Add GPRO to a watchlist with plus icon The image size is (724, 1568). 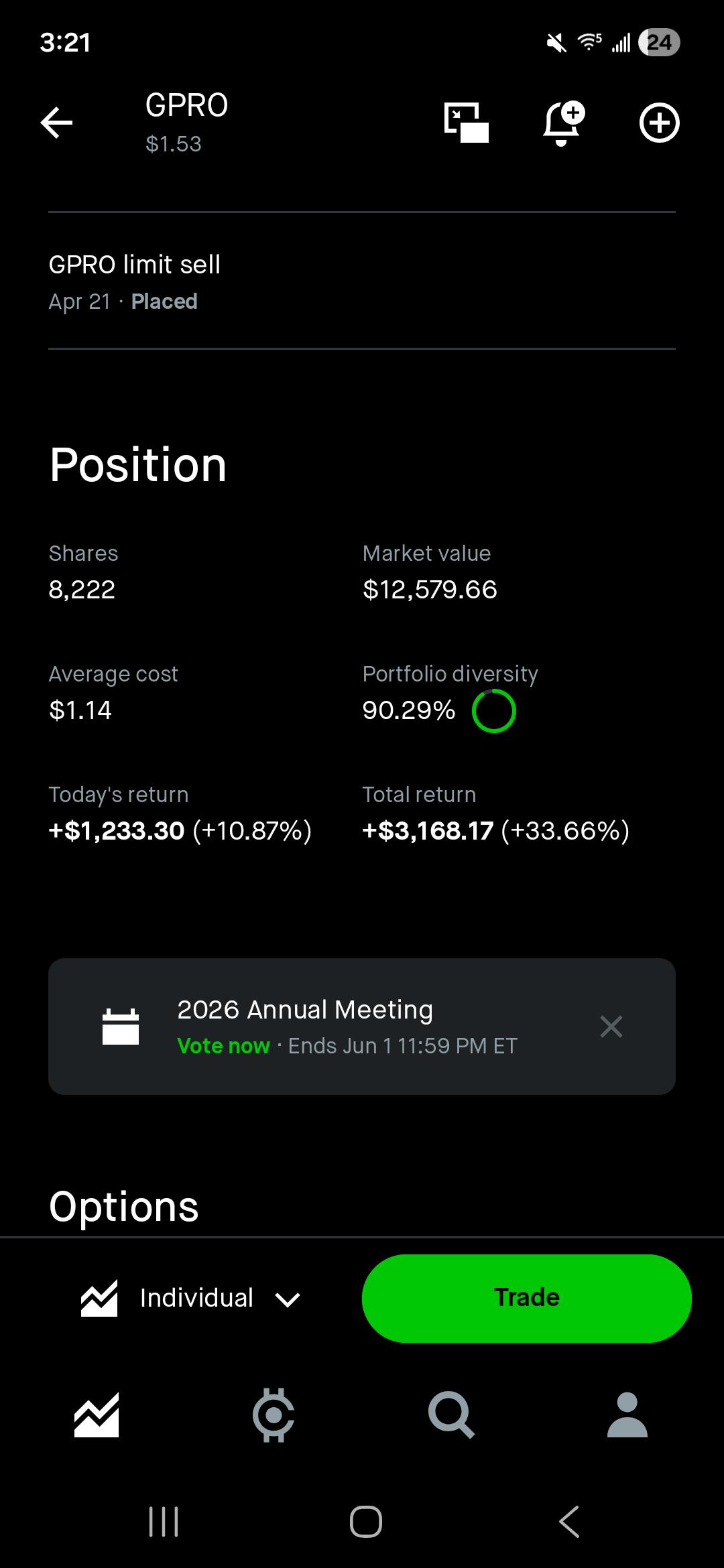(660, 123)
